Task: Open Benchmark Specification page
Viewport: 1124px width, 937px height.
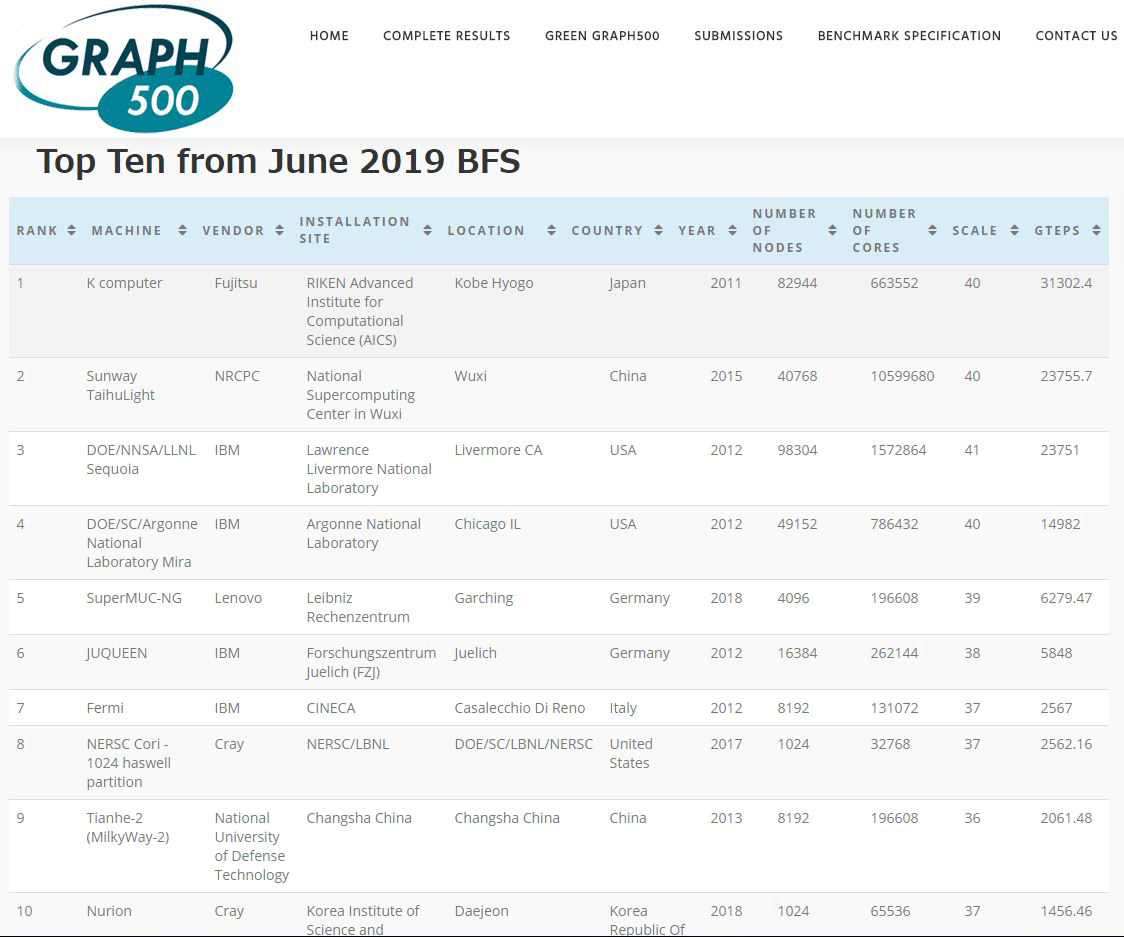Action: pyautogui.click(x=909, y=36)
